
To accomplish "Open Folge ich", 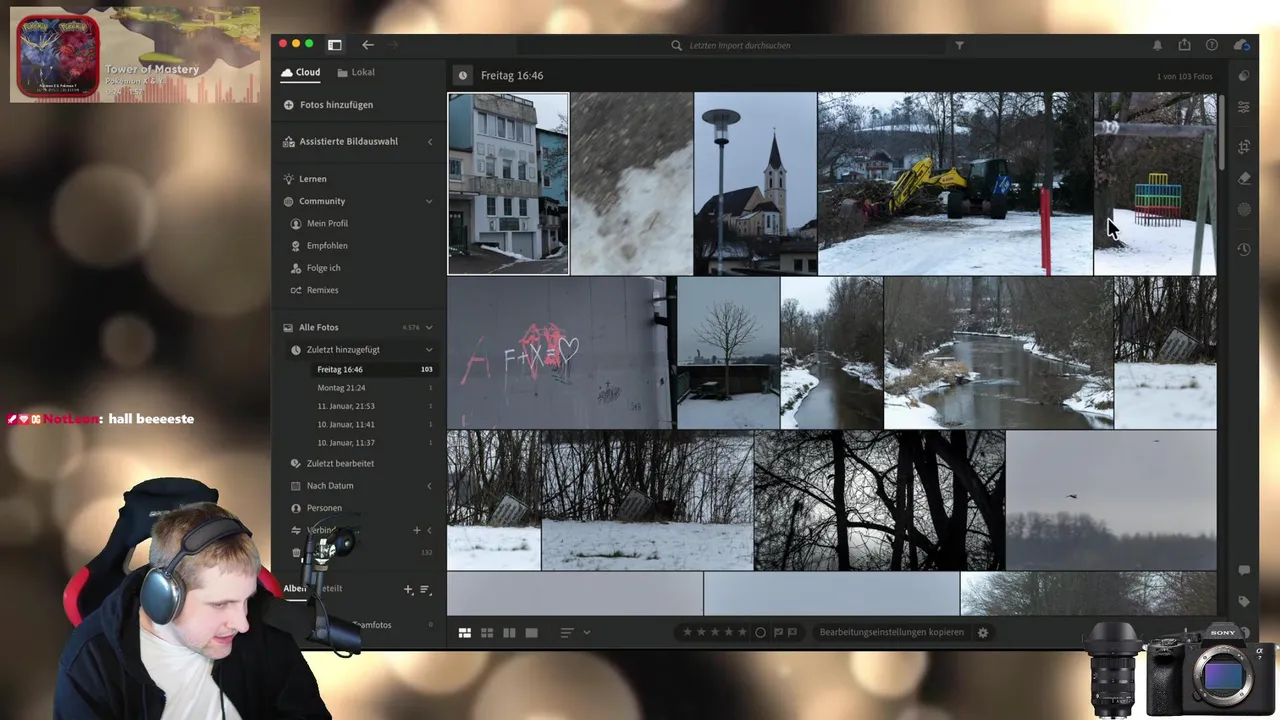I will pos(323,268).
